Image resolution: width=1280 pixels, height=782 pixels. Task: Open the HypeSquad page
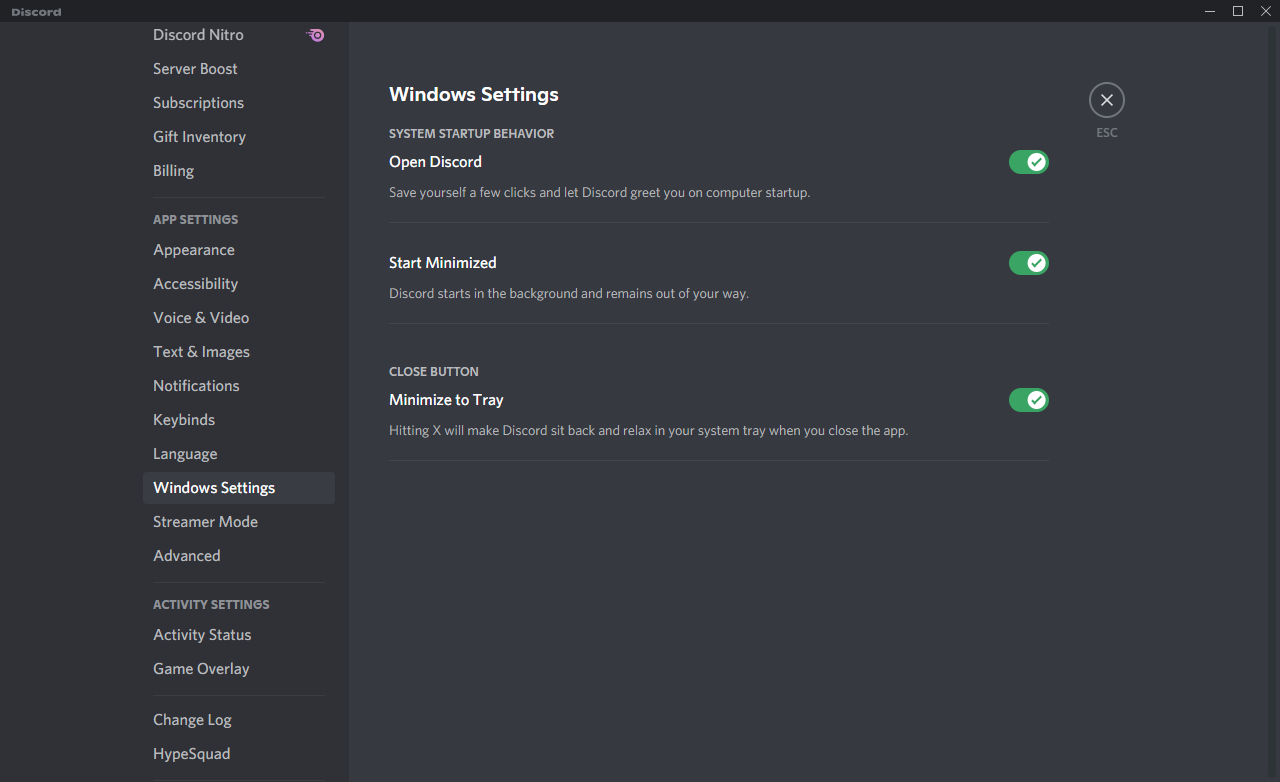tap(238, 754)
